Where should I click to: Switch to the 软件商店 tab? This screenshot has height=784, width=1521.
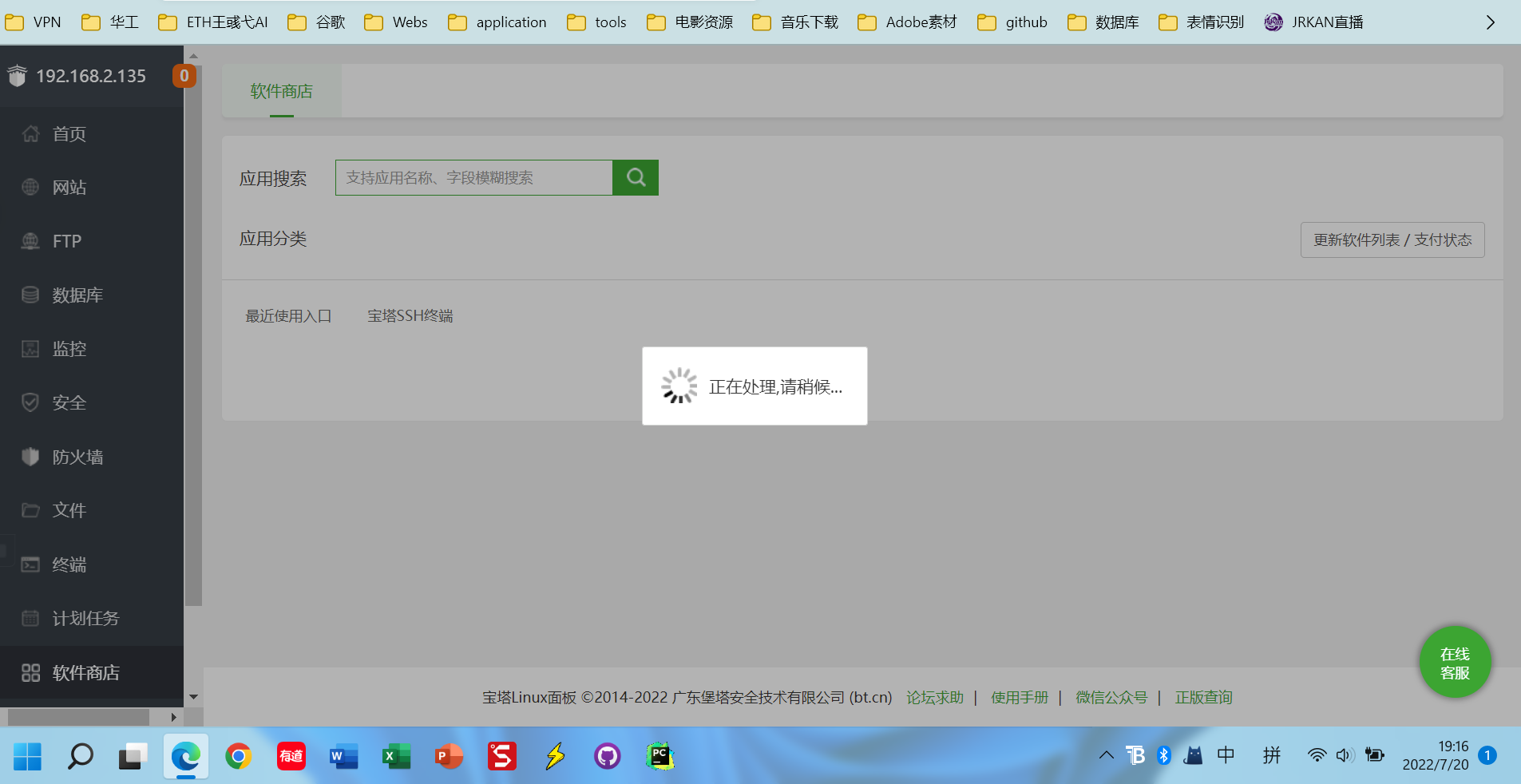pyautogui.click(x=281, y=90)
